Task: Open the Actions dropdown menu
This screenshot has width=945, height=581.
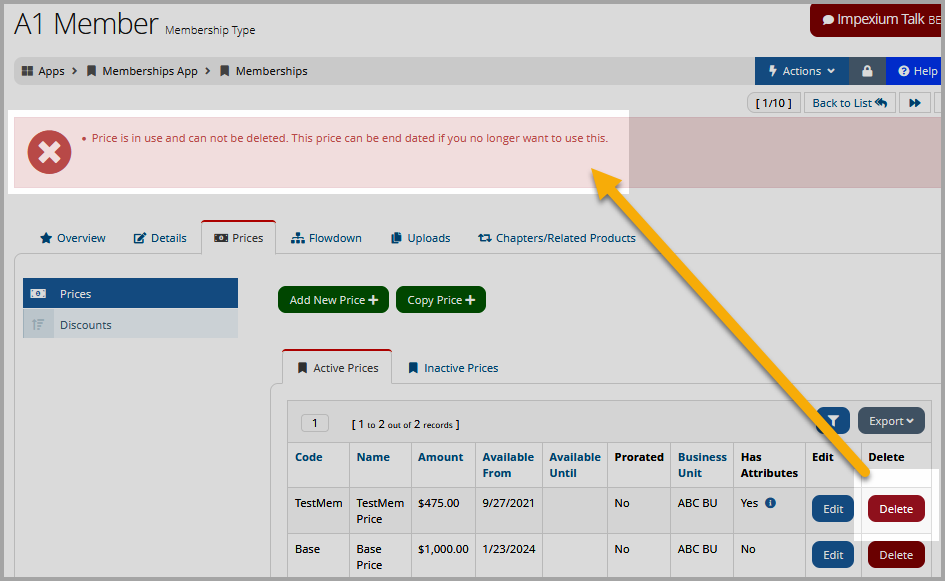Action: [802, 71]
